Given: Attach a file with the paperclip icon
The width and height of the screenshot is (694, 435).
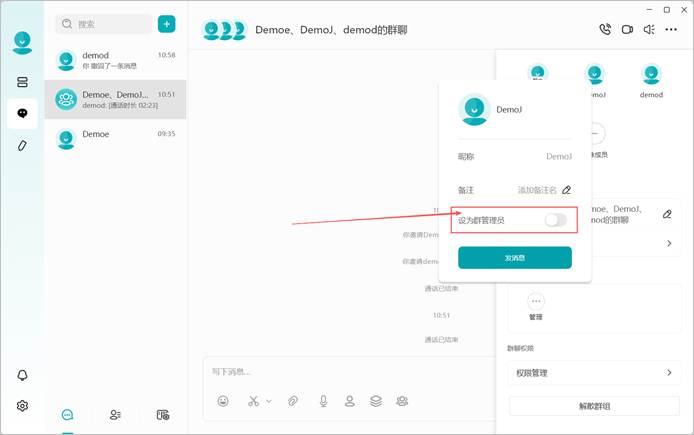Looking at the screenshot, I should [293, 401].
